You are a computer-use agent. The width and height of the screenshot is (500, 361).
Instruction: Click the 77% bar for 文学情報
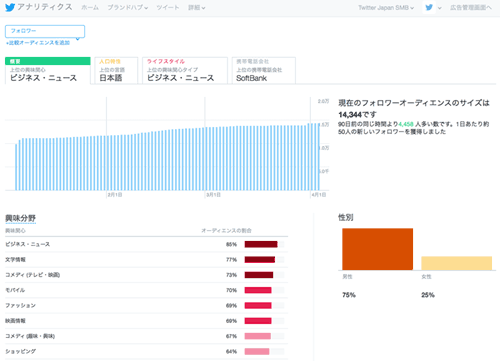coord(260,260)
